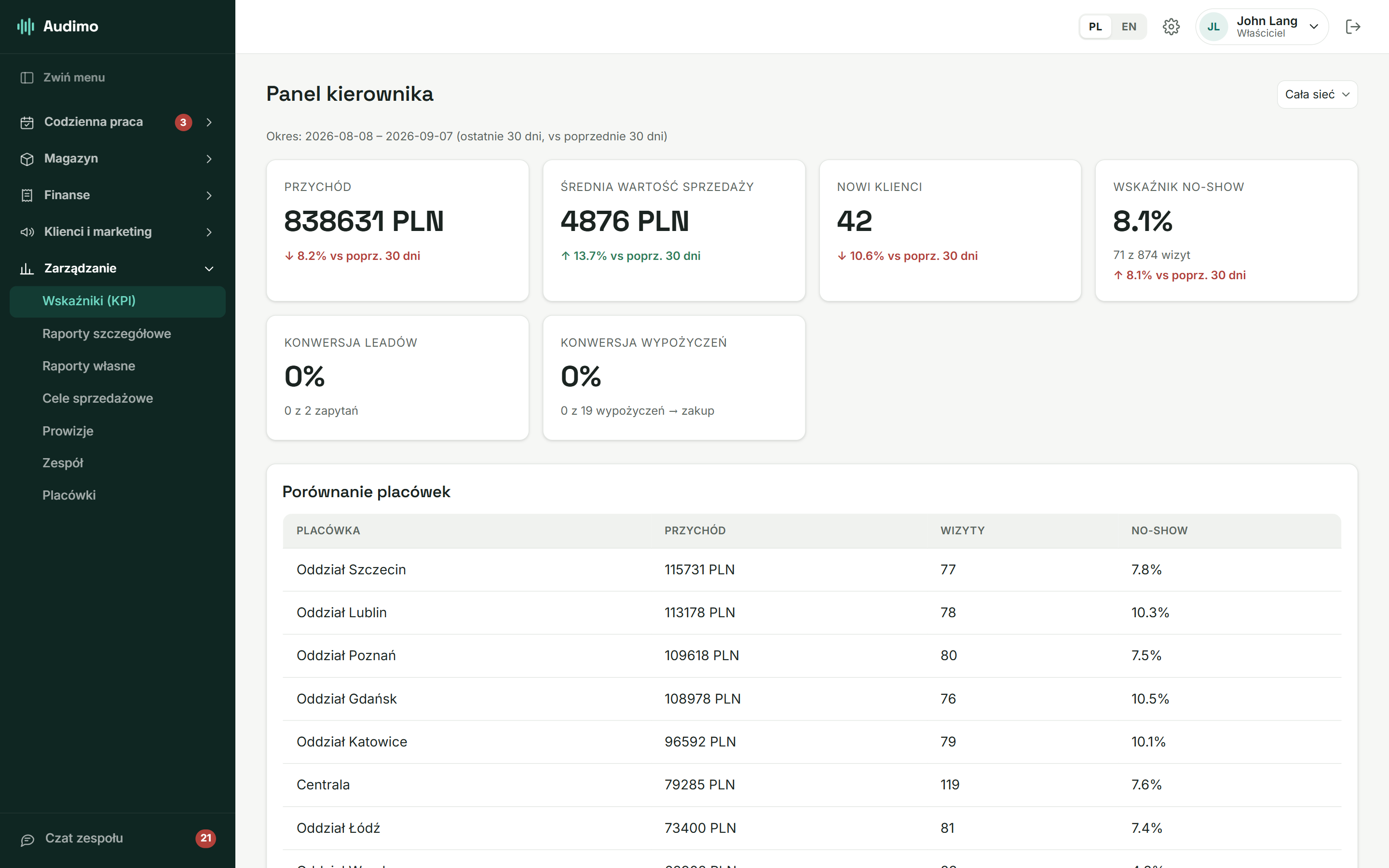1389x868 pixels.
Task: Click the NO-SHOW column header
Action: click(1159, 530)
